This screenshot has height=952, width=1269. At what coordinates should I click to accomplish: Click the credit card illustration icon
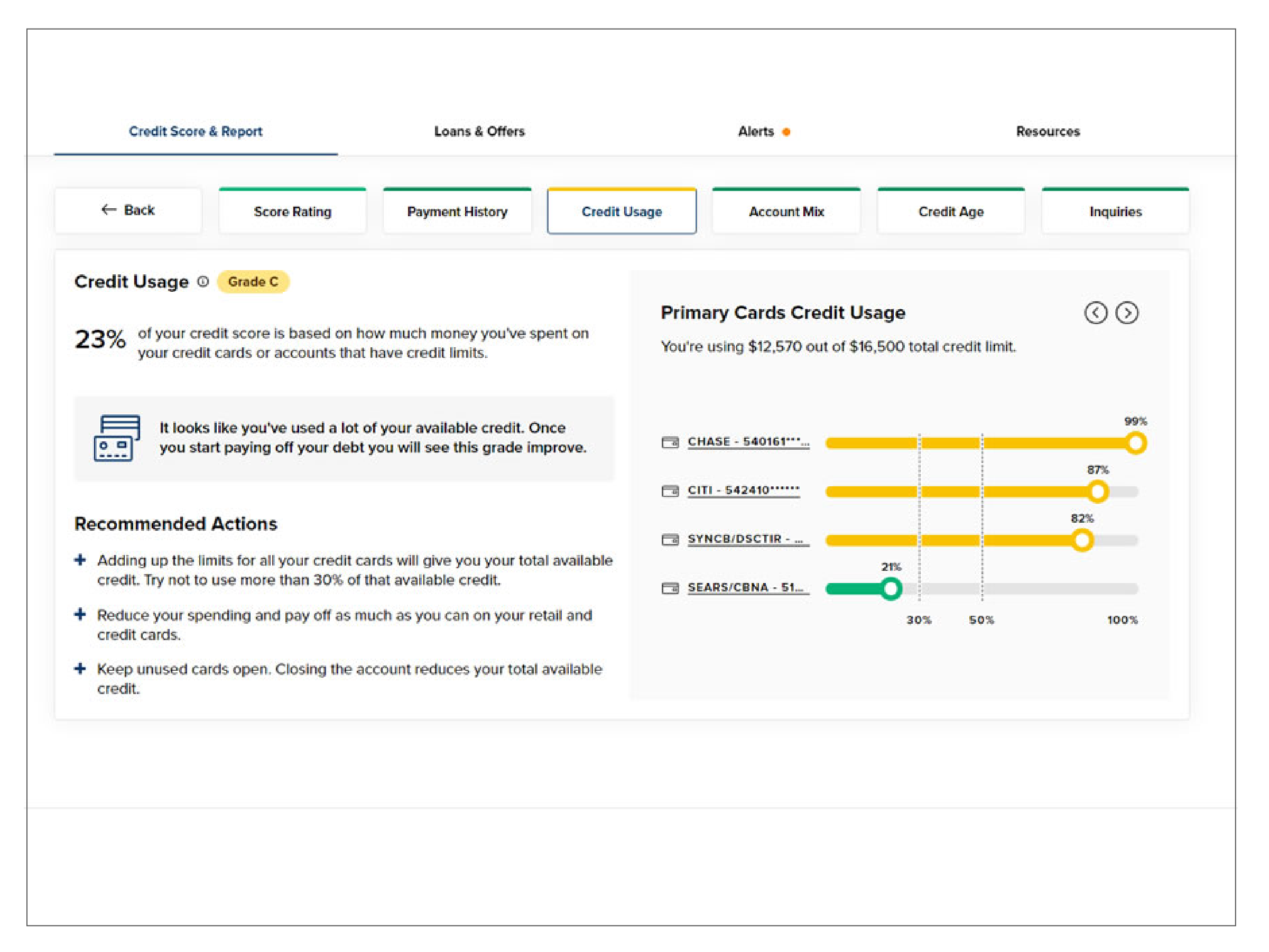click(x=117, y=438)
